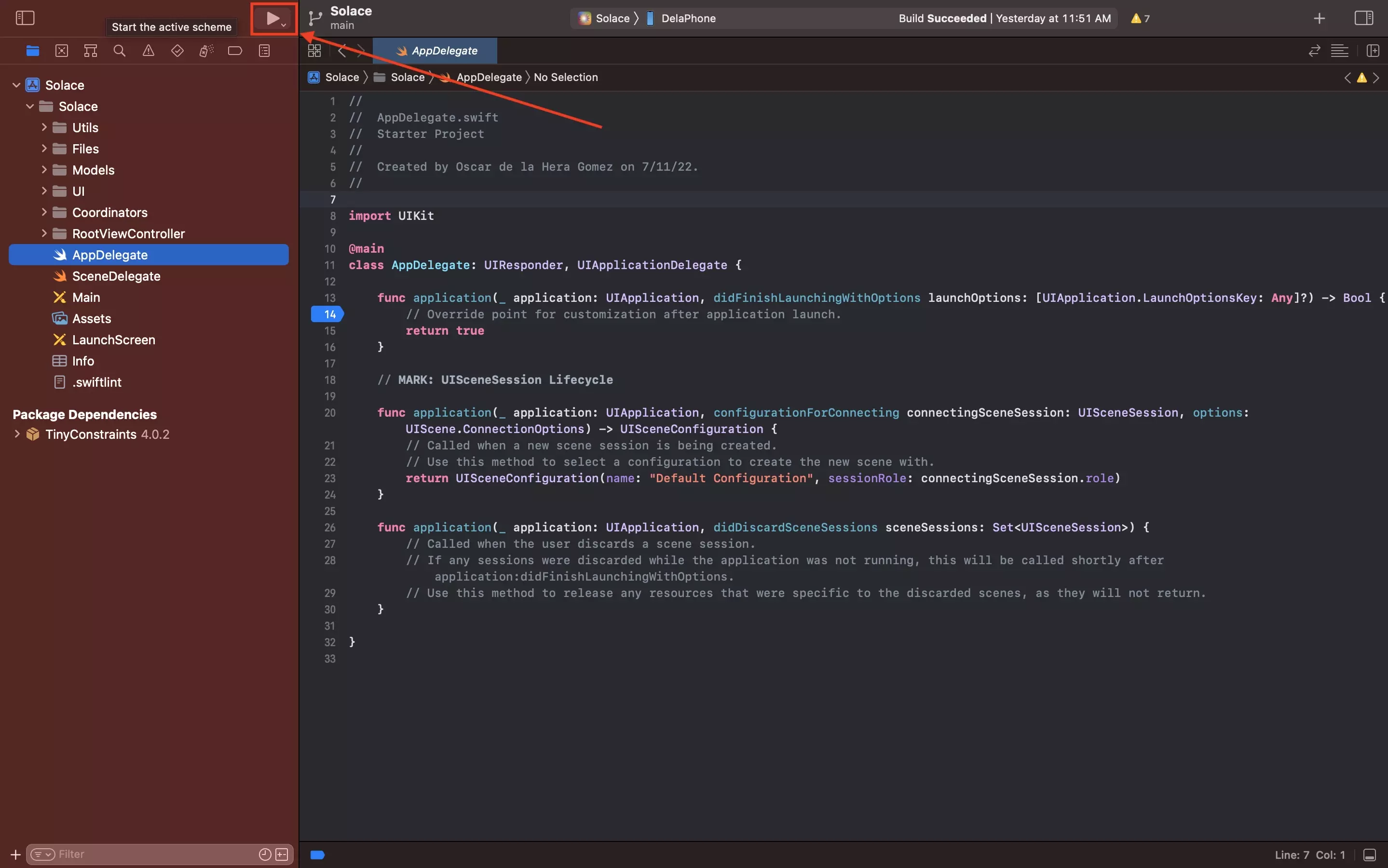The width and height of the screenshot is (1388, 868).
Task: Click Solace folder in the jump bar
Action: point(399,77)
